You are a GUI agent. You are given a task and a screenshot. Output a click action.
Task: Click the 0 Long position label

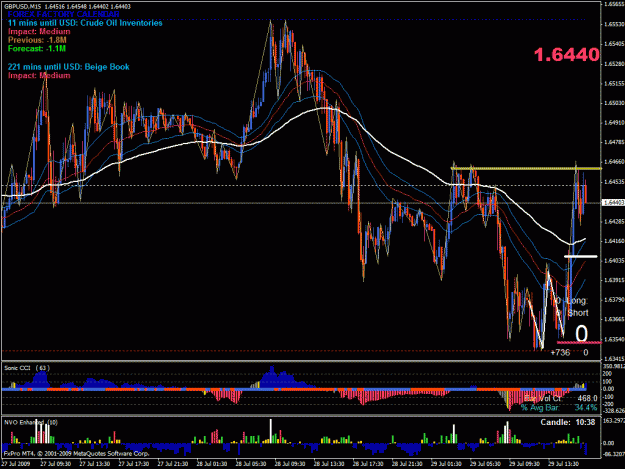[571, 301]
